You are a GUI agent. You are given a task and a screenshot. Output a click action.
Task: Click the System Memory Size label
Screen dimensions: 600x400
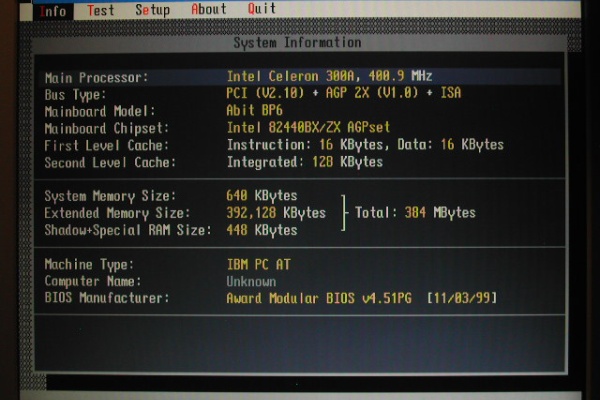110,196
